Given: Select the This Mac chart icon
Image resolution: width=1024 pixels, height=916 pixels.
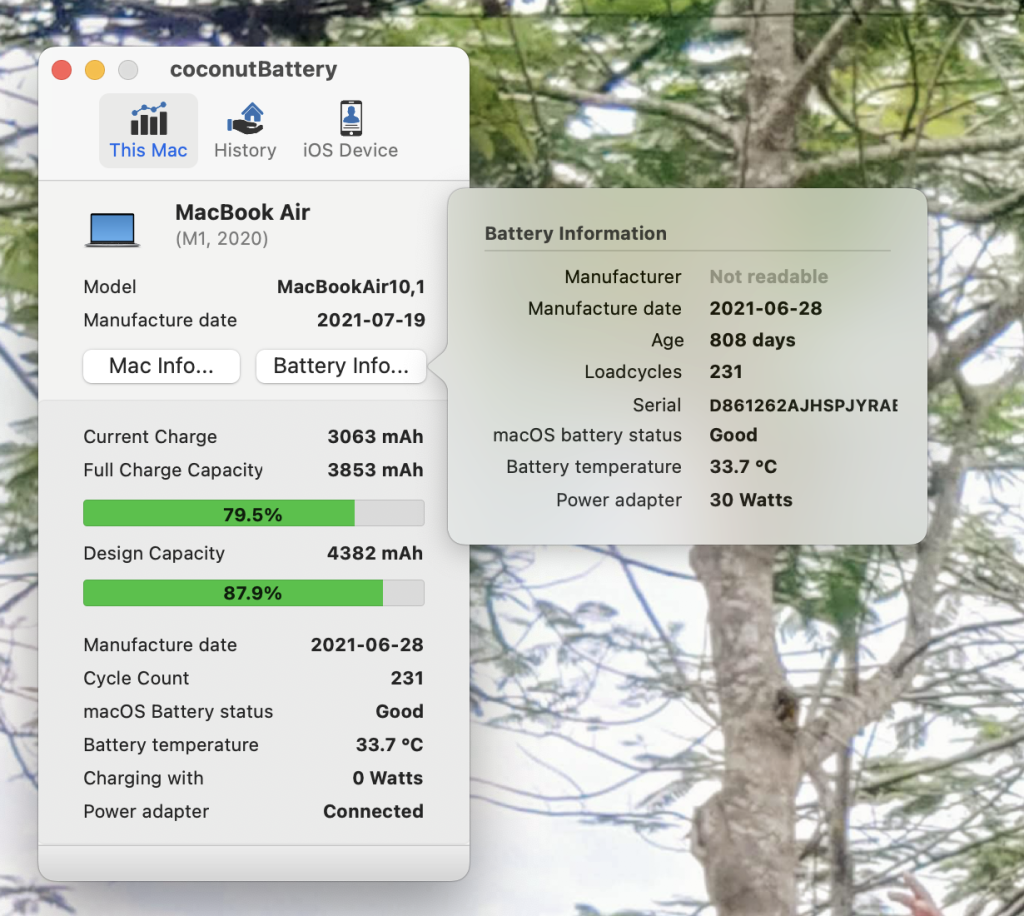Looking at the screenshot, I should coord(149,119).
